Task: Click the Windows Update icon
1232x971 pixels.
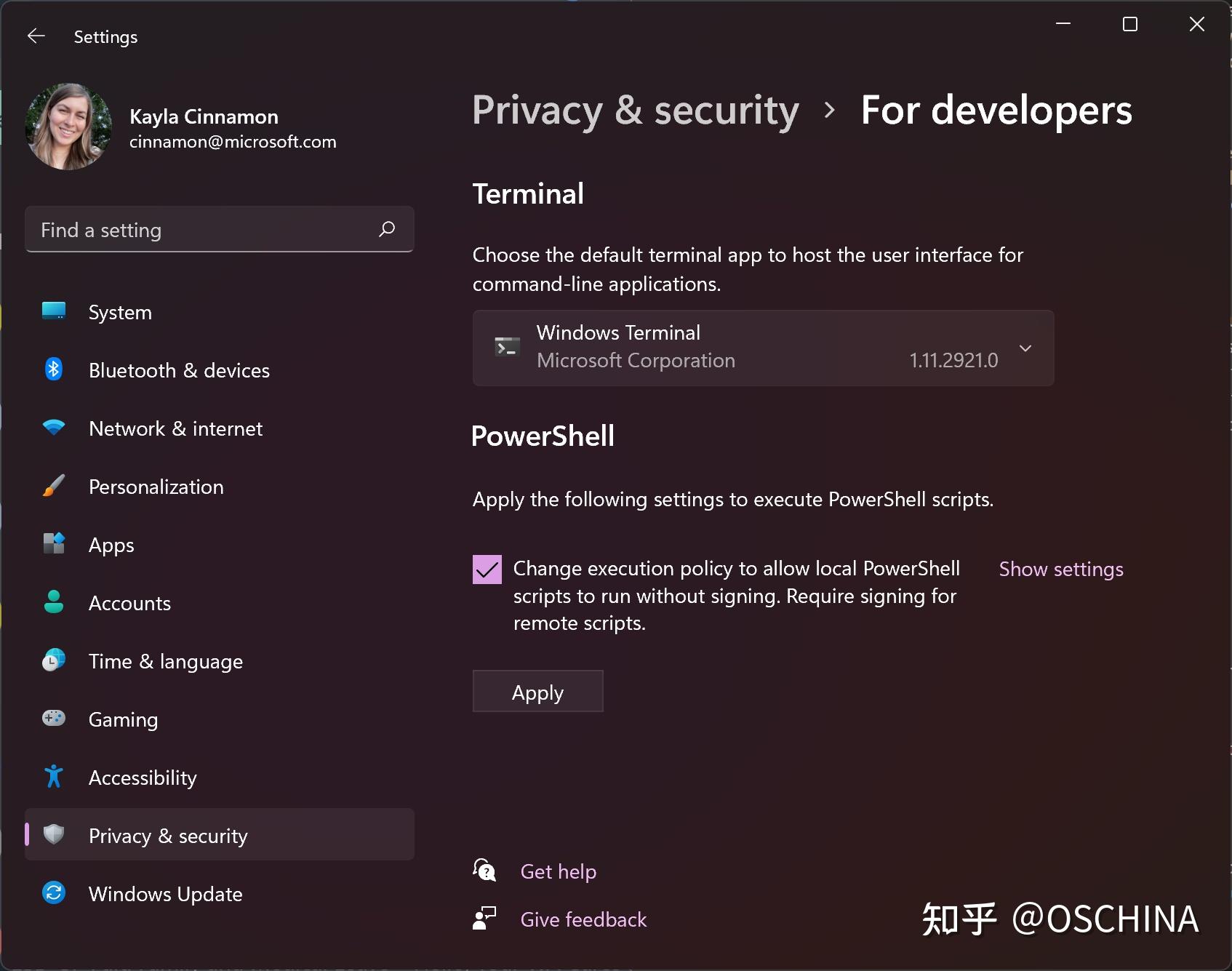Action: (x=53, y=893)
